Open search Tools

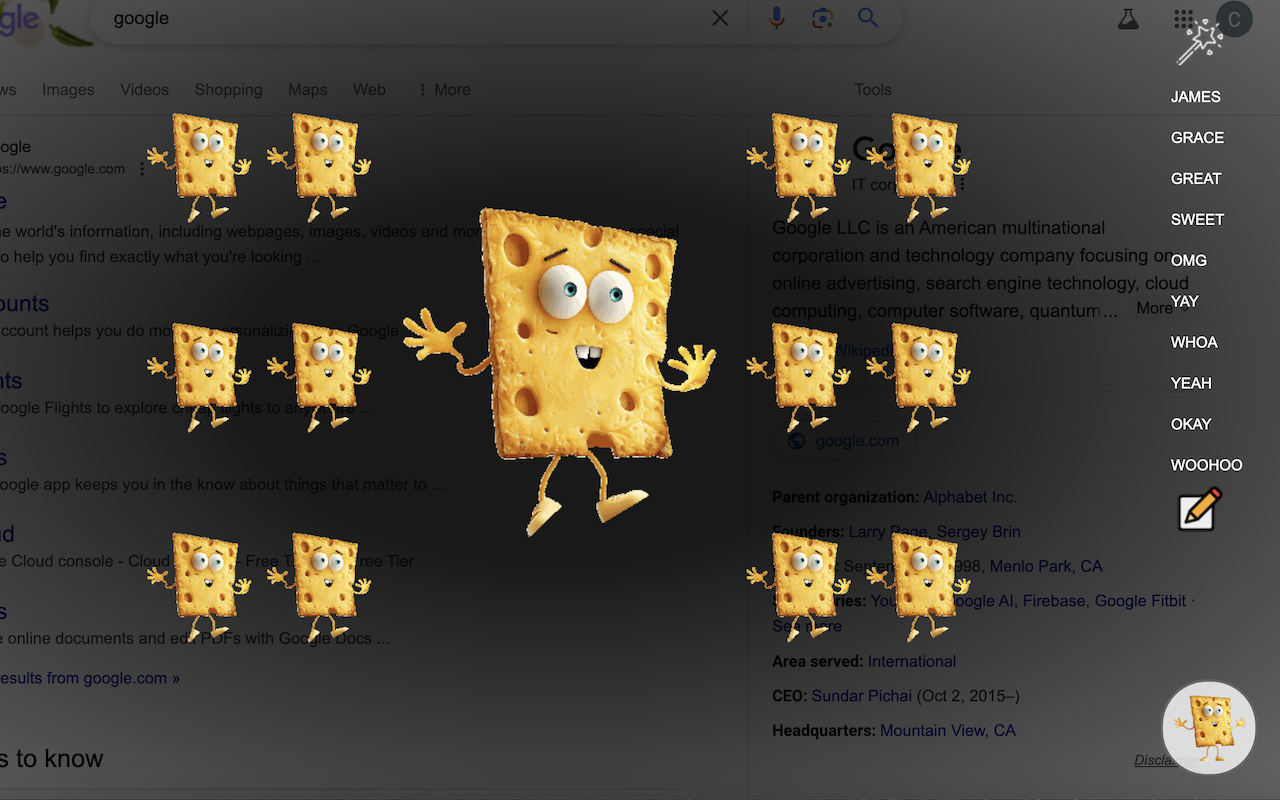point(873,90)
